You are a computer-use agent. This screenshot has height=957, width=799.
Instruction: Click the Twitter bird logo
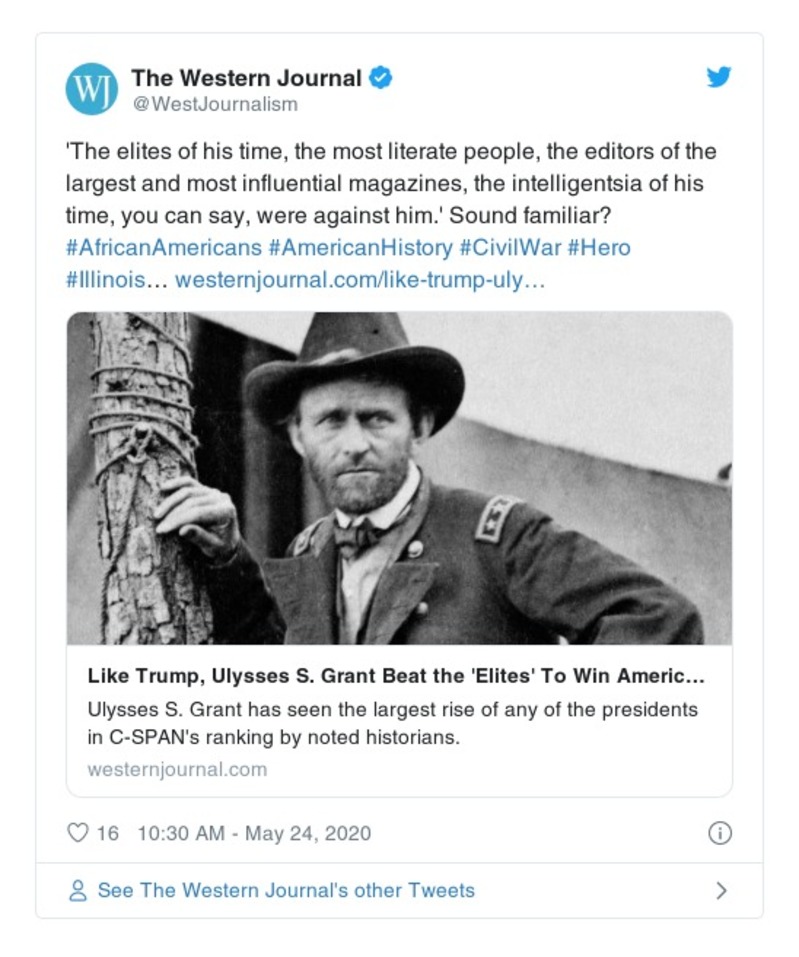[x=718, y=76]
